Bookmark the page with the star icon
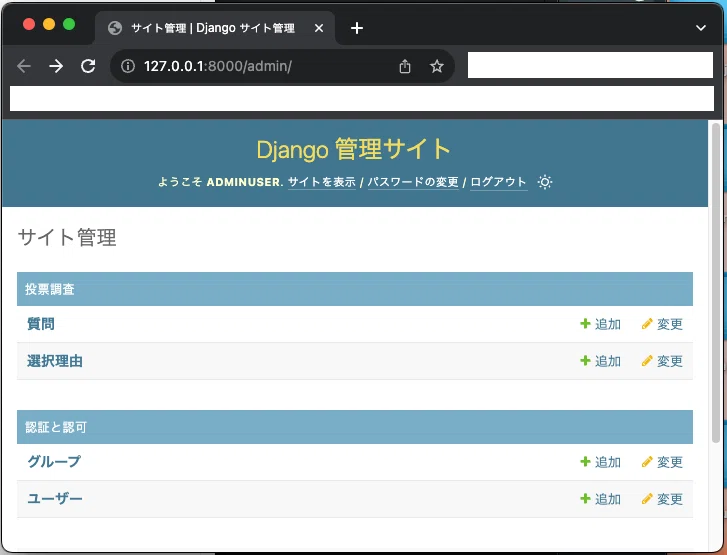 (437, 66)
